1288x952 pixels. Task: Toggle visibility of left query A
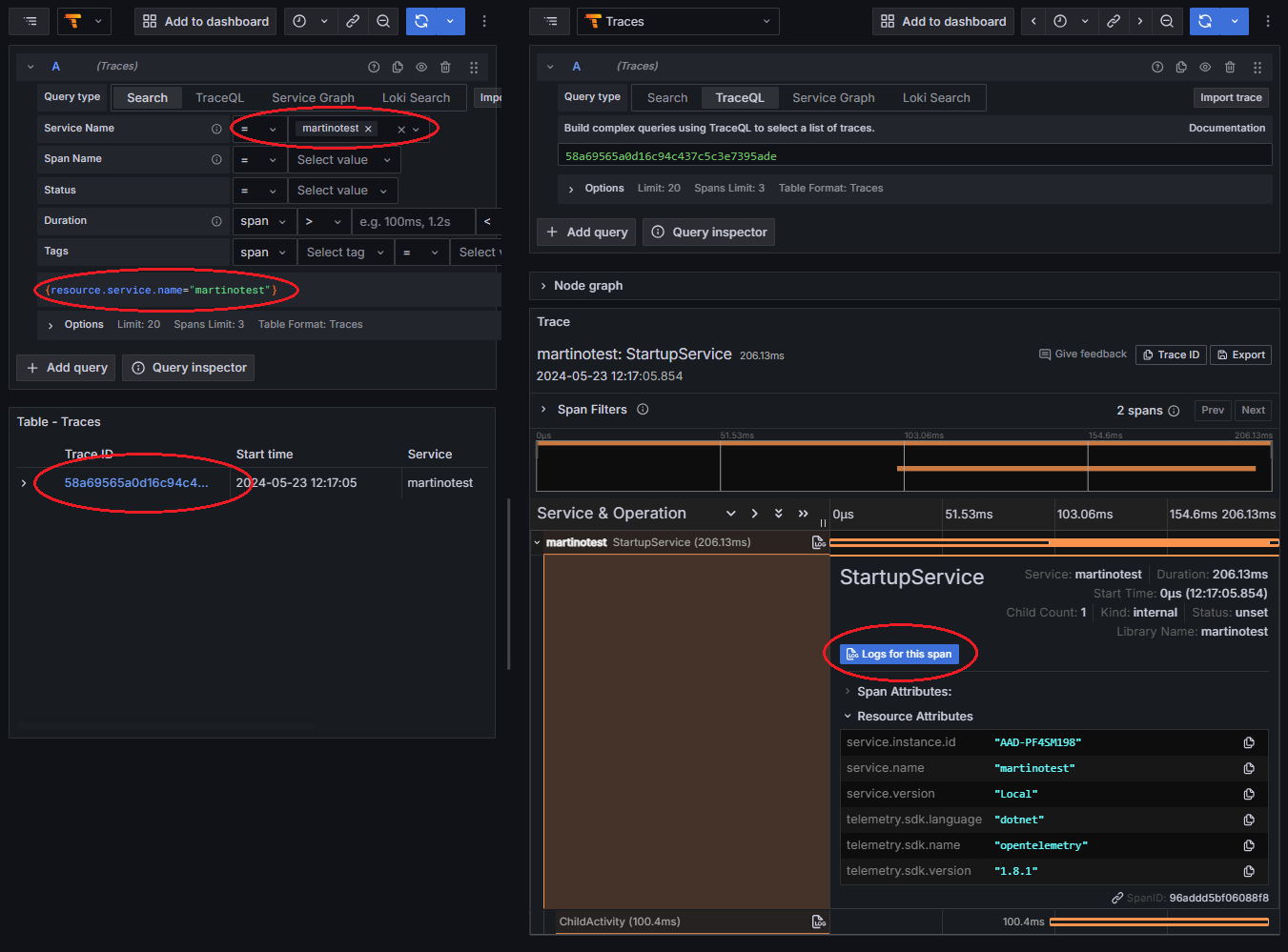pyautogui.click(x=421, y=67)
